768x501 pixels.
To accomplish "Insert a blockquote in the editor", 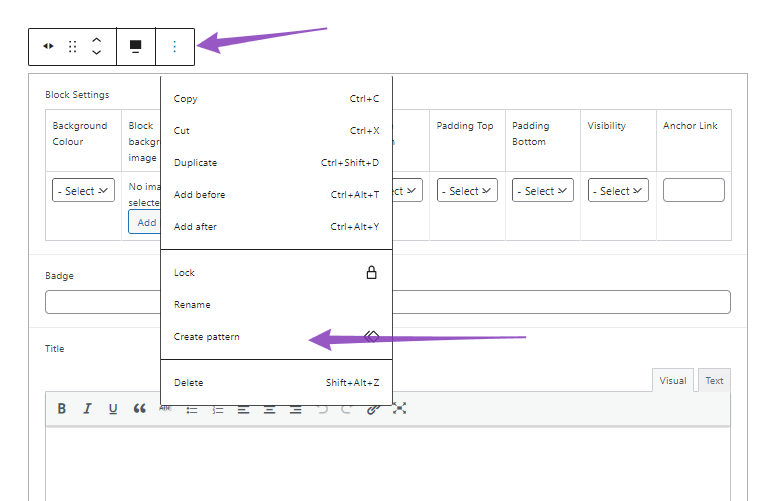I will 139,408.
